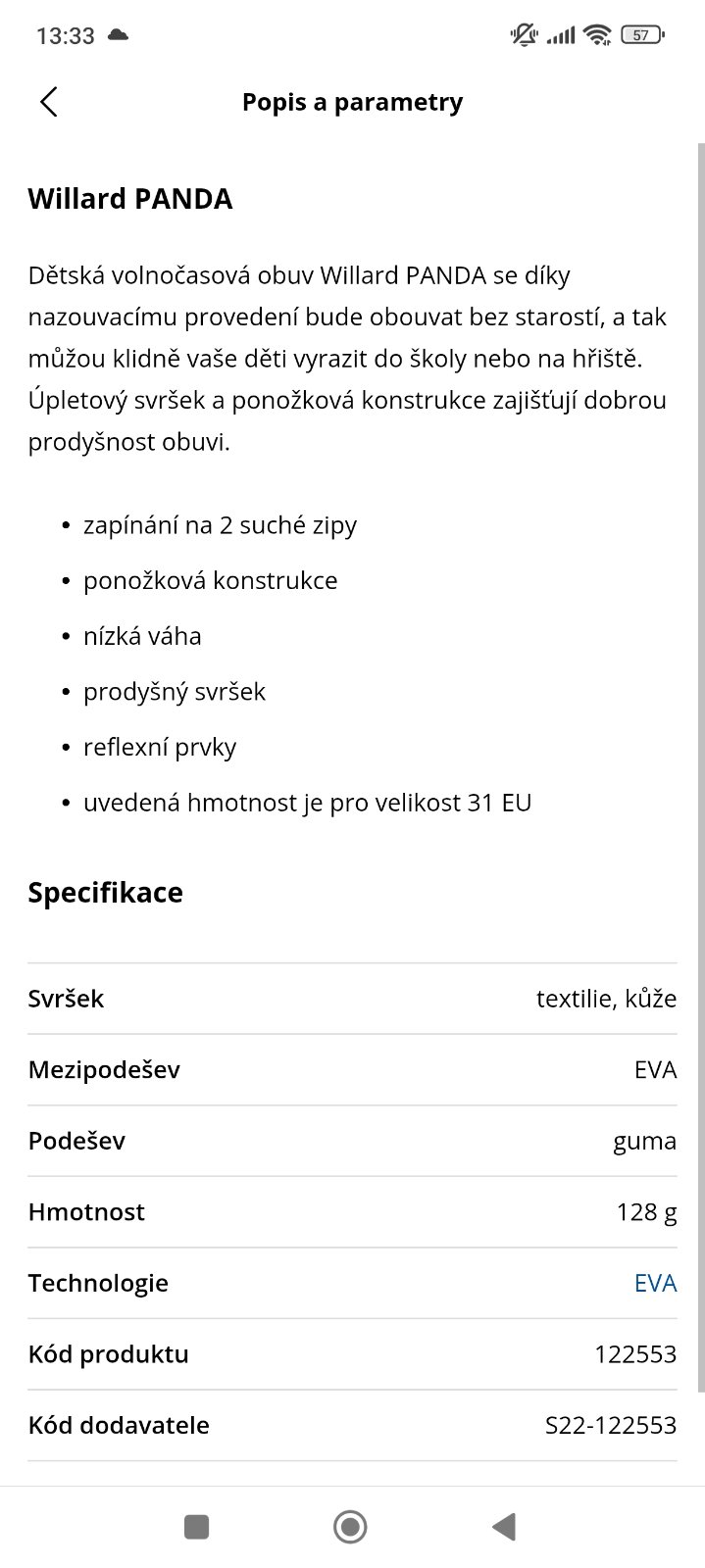Tap the Specifikace section heading
The height and width of the screenshot is (1568, 705).
(106, 893)
